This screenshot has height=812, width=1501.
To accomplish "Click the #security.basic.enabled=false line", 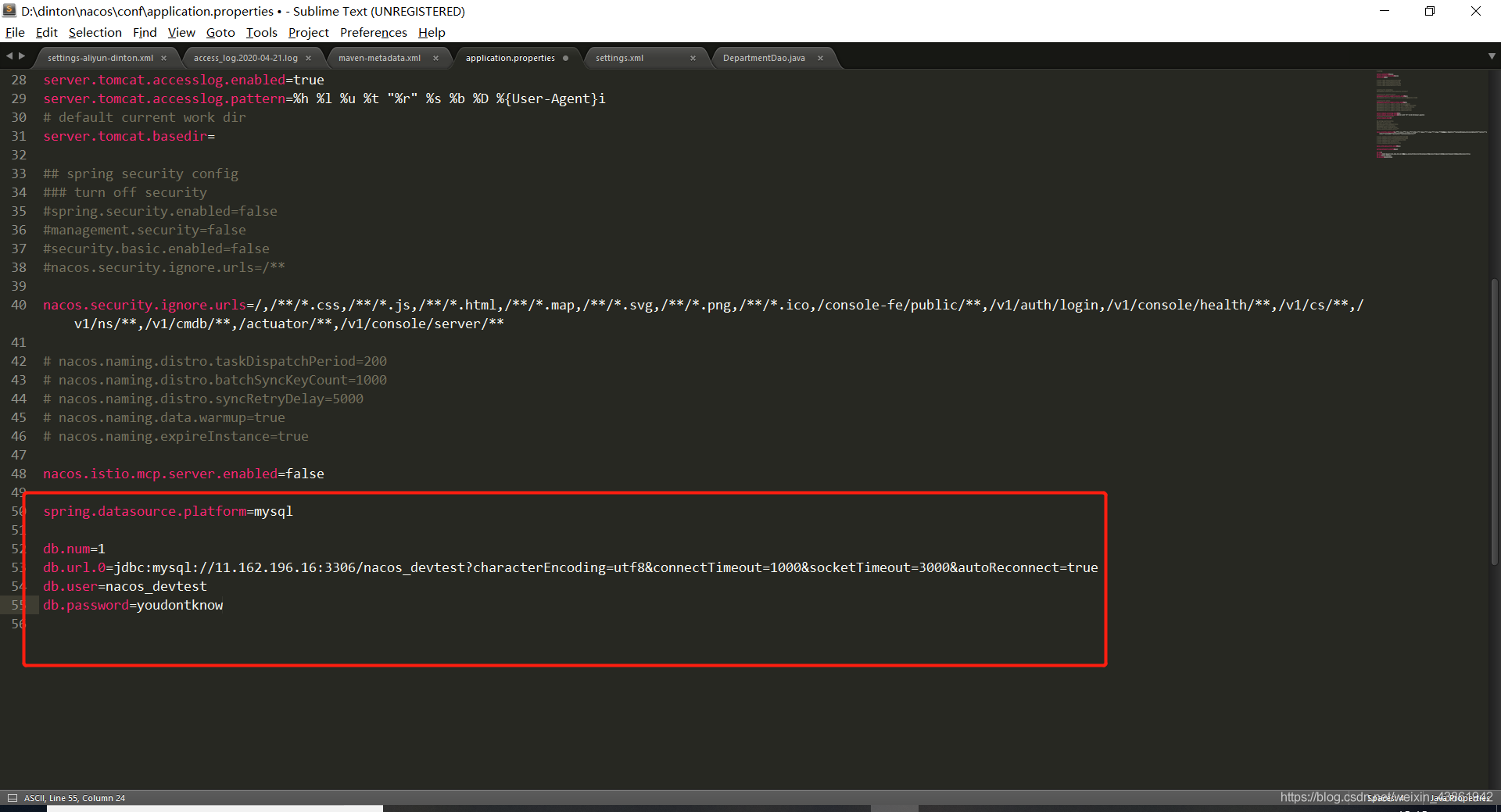I will pyautogui.click(x=156, y=249).
